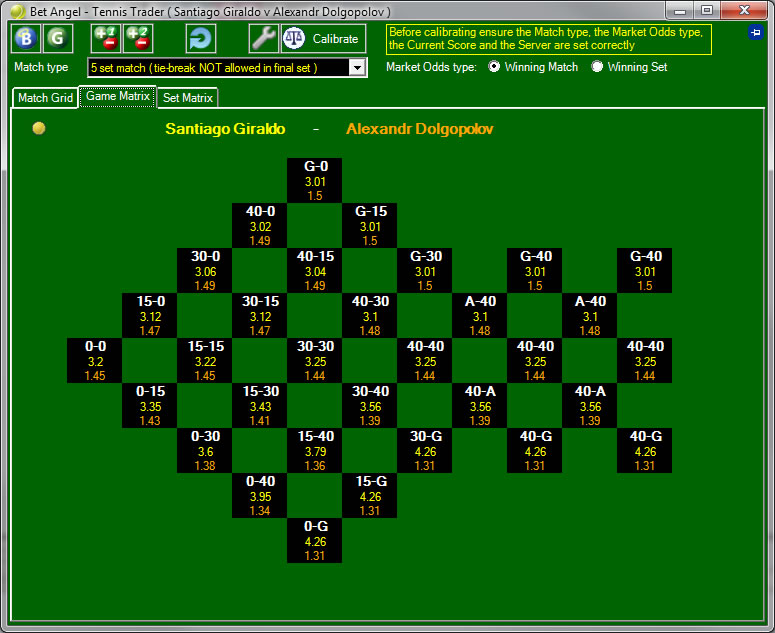Click the 0-0 score cell
Image resolution: width=775 pixels, height=633 pixels.
pos(94,360)
